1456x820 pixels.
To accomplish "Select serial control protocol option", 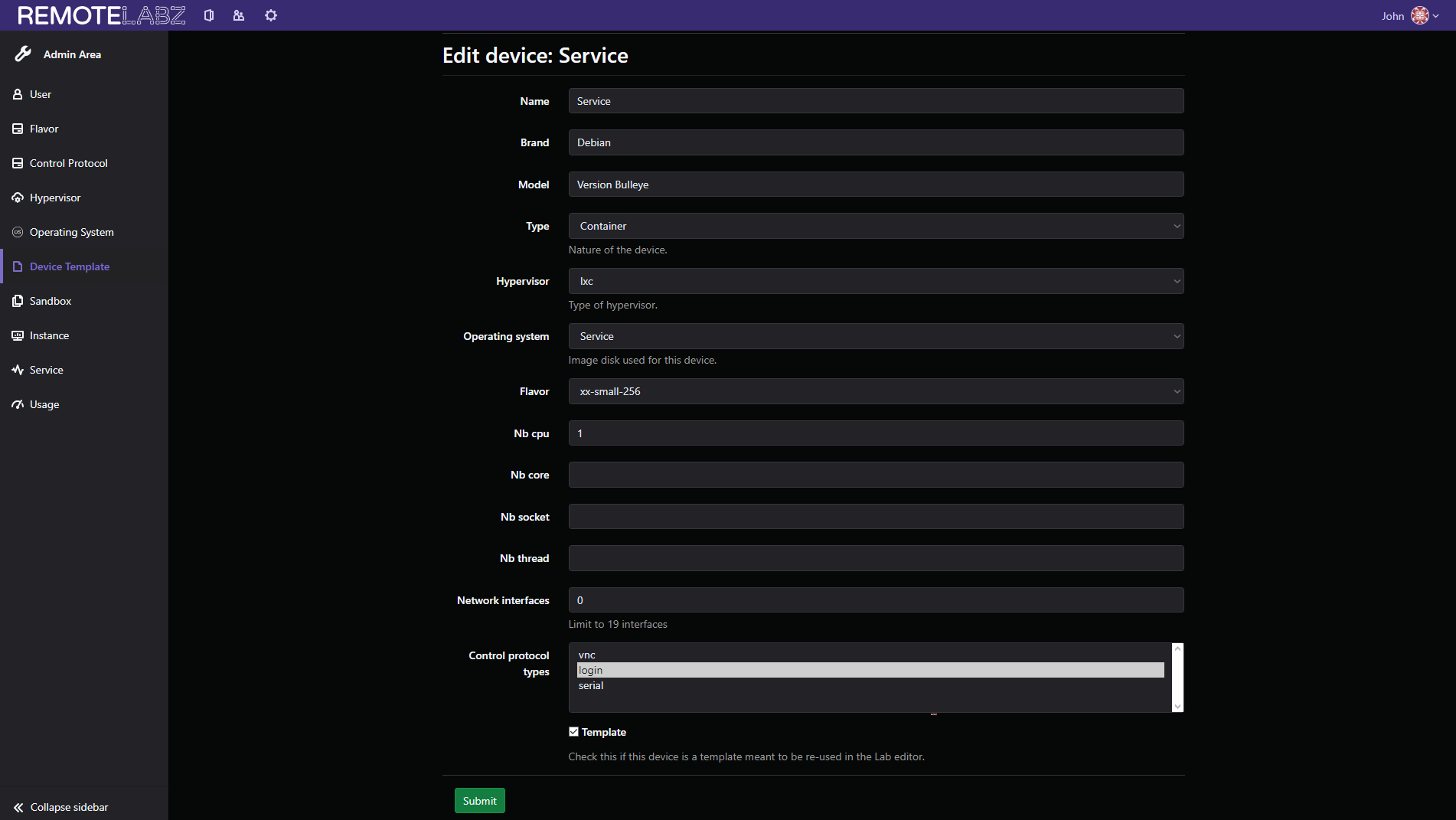I will (870, 685).
